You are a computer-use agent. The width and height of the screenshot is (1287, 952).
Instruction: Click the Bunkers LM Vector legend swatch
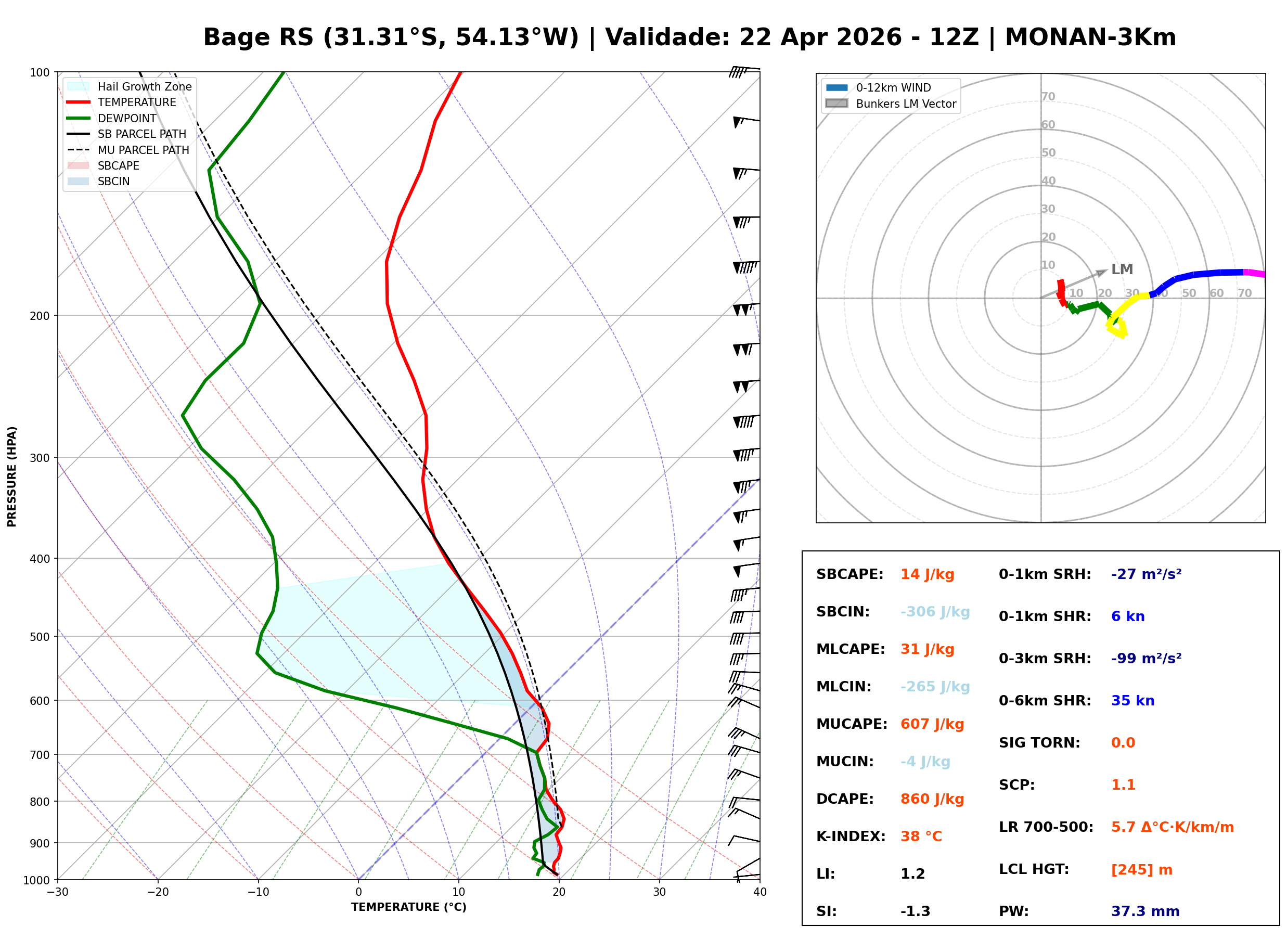(x=837, y=104)
